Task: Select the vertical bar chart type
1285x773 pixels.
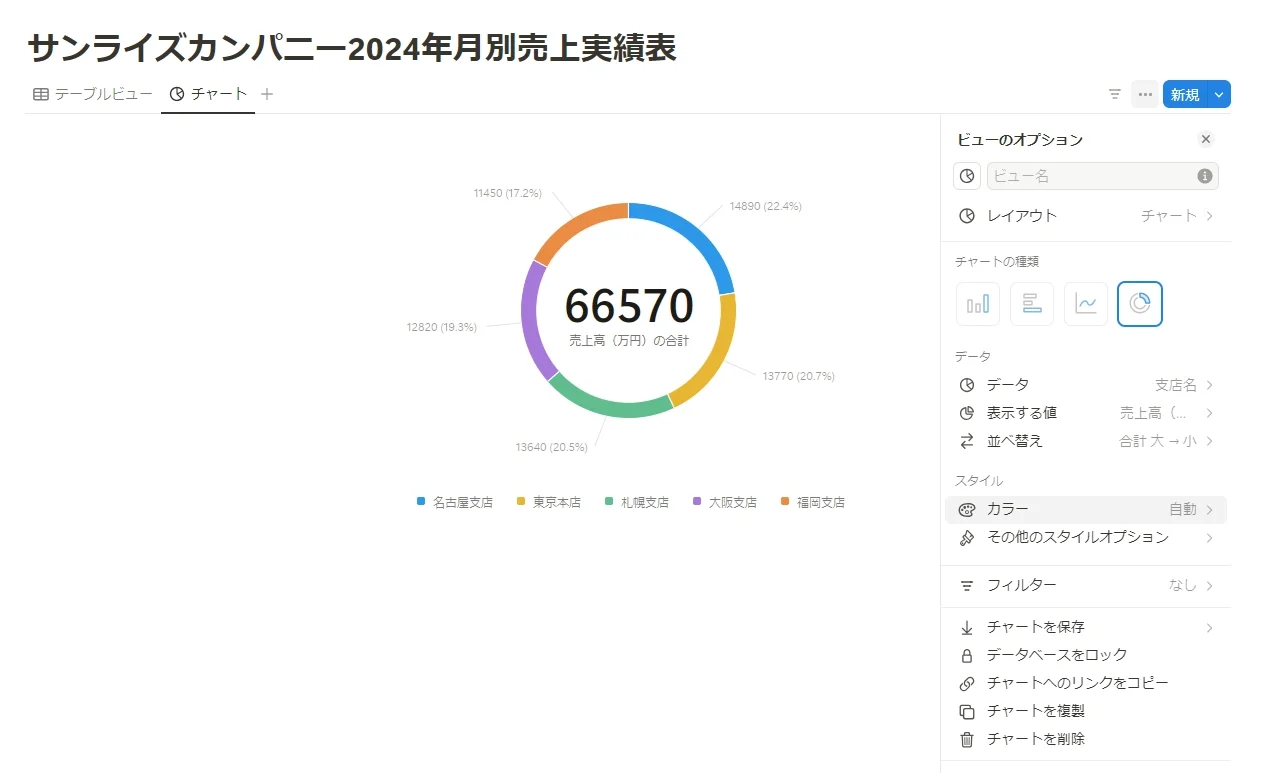Action: click(x=978, y=304)
